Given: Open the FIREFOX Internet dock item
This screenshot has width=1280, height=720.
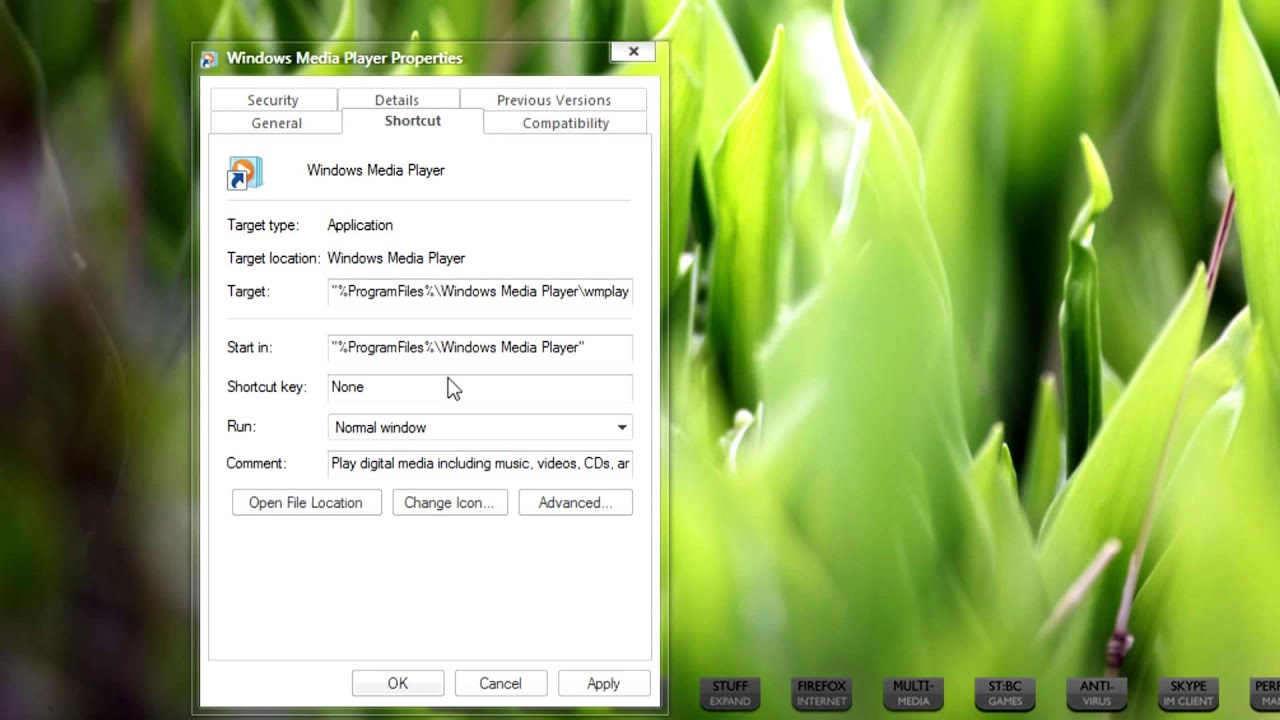Looking at the screenshot, I should pyautogui.click(x=821, y=693).
